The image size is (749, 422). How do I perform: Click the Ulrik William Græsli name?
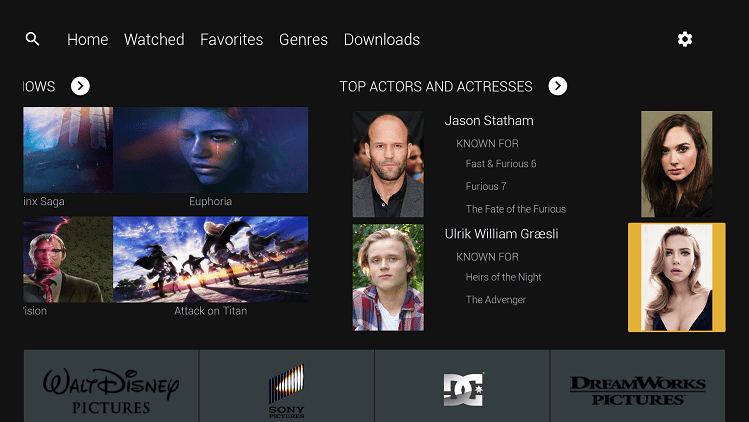(501, 234)
